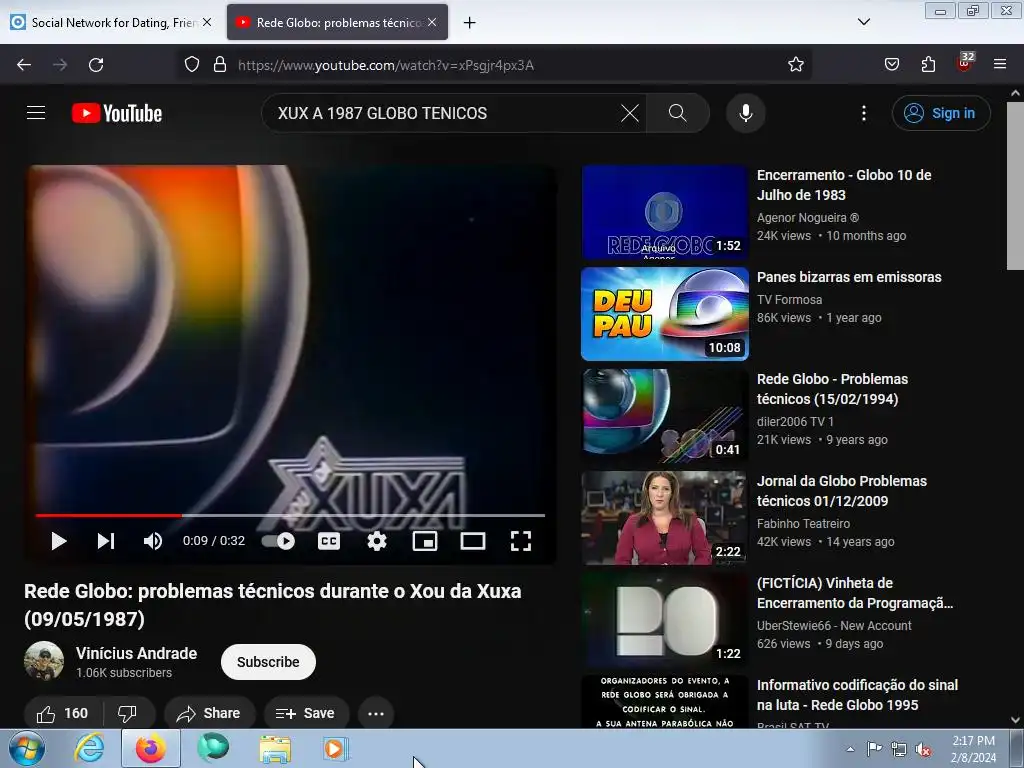Save the page to Pocket
1024x768 pixels.
pyautogui.click(x=891, y=65)
